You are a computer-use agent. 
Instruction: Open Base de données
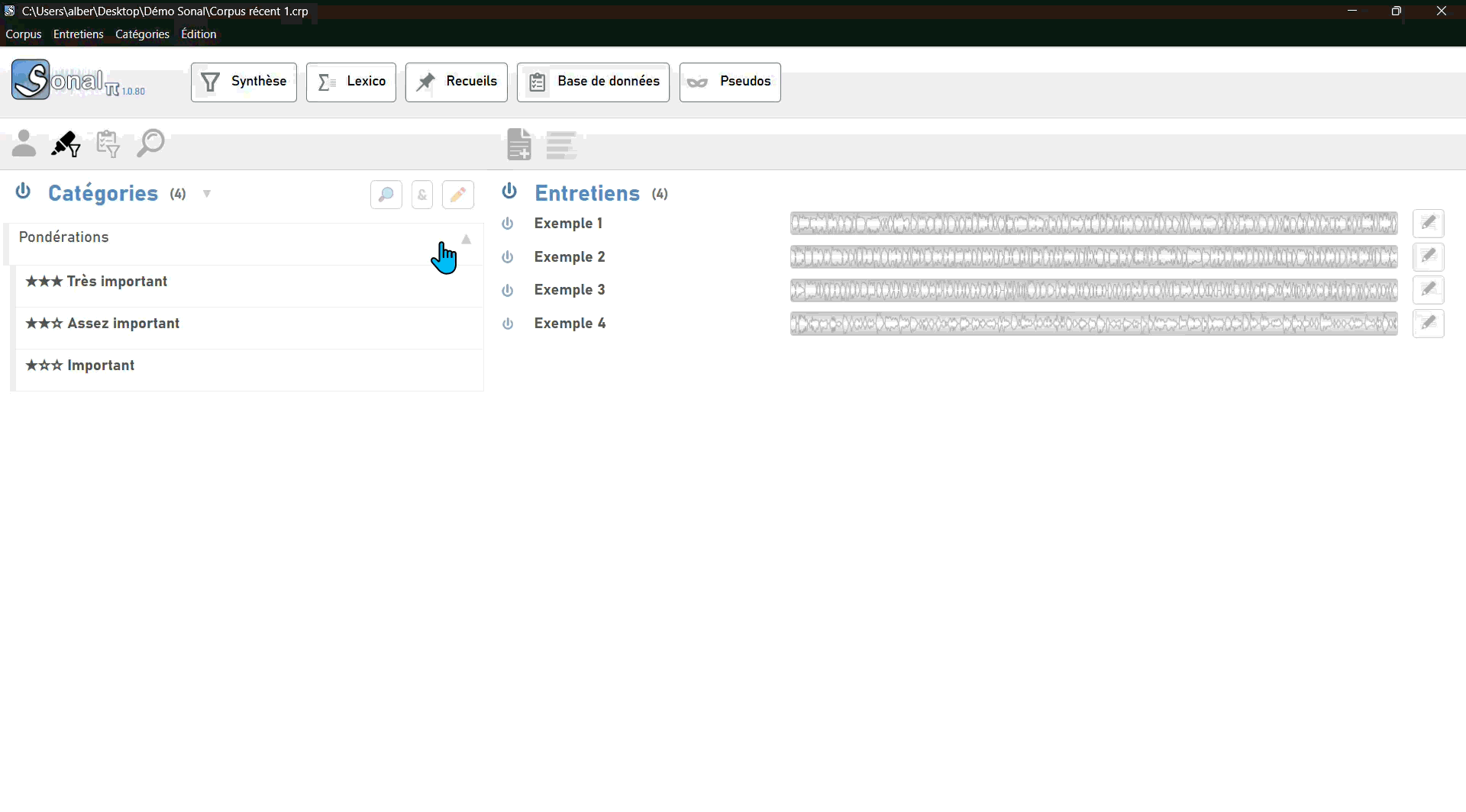pyautogui.click(x=593, y=82)
